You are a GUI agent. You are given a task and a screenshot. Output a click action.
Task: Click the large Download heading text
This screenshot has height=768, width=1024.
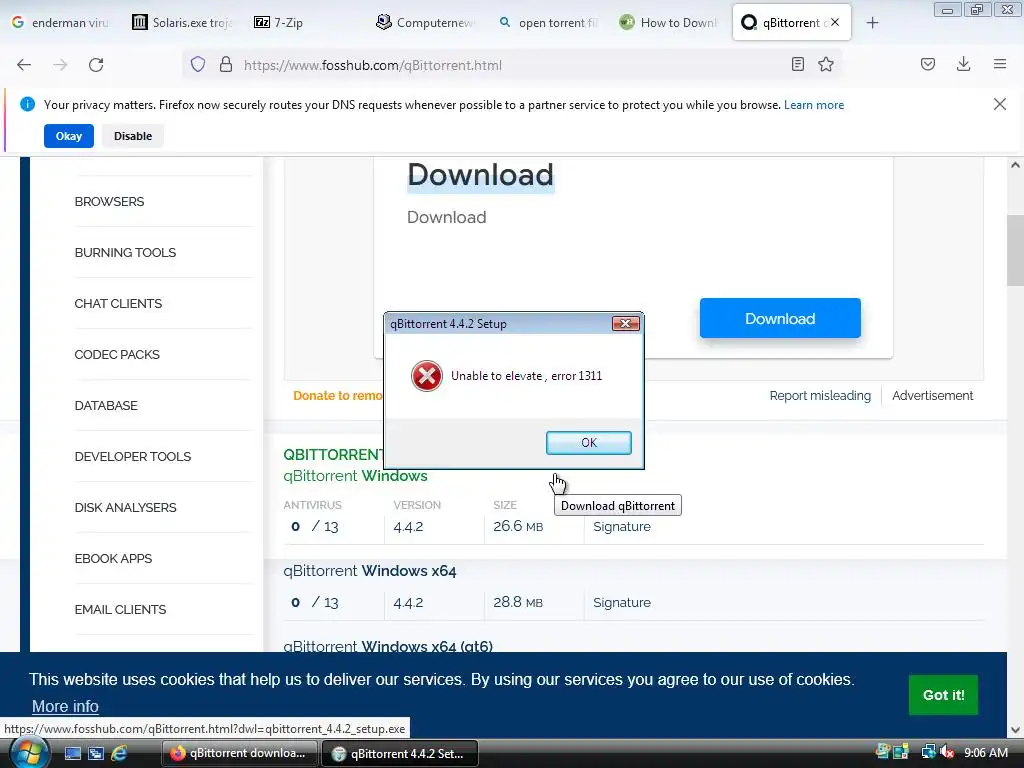481,174
